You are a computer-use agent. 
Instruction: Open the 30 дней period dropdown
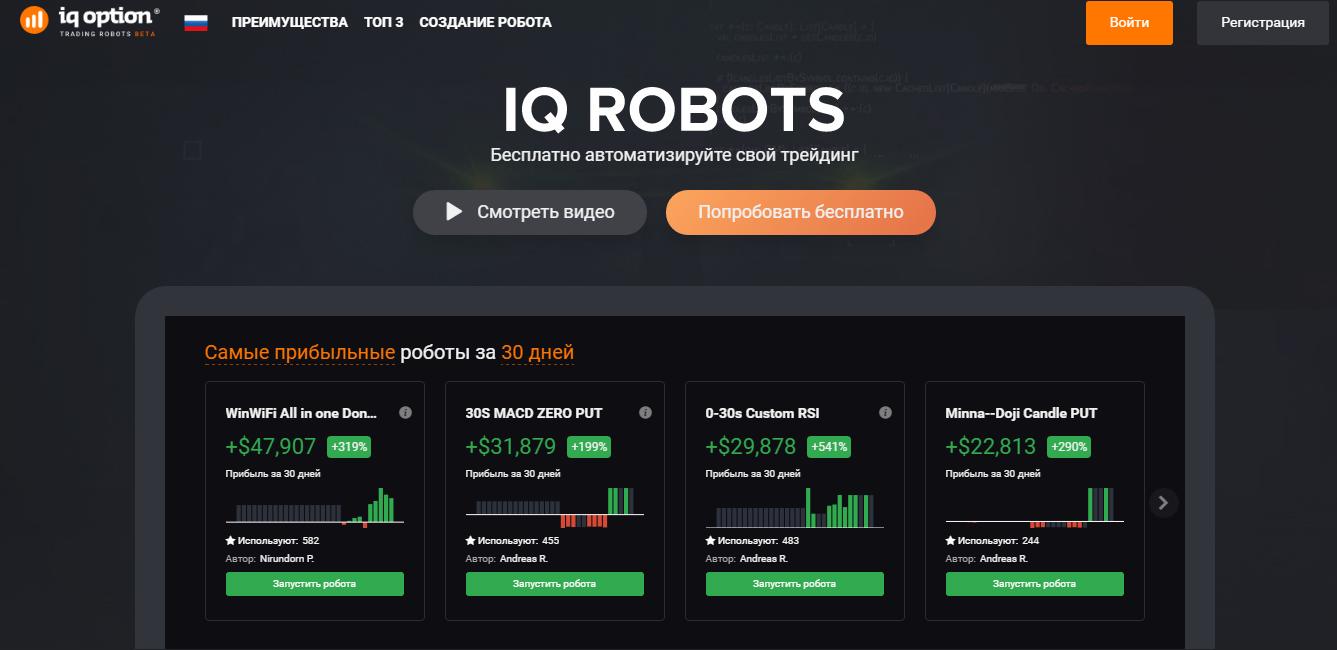click(x=538, y=353)
